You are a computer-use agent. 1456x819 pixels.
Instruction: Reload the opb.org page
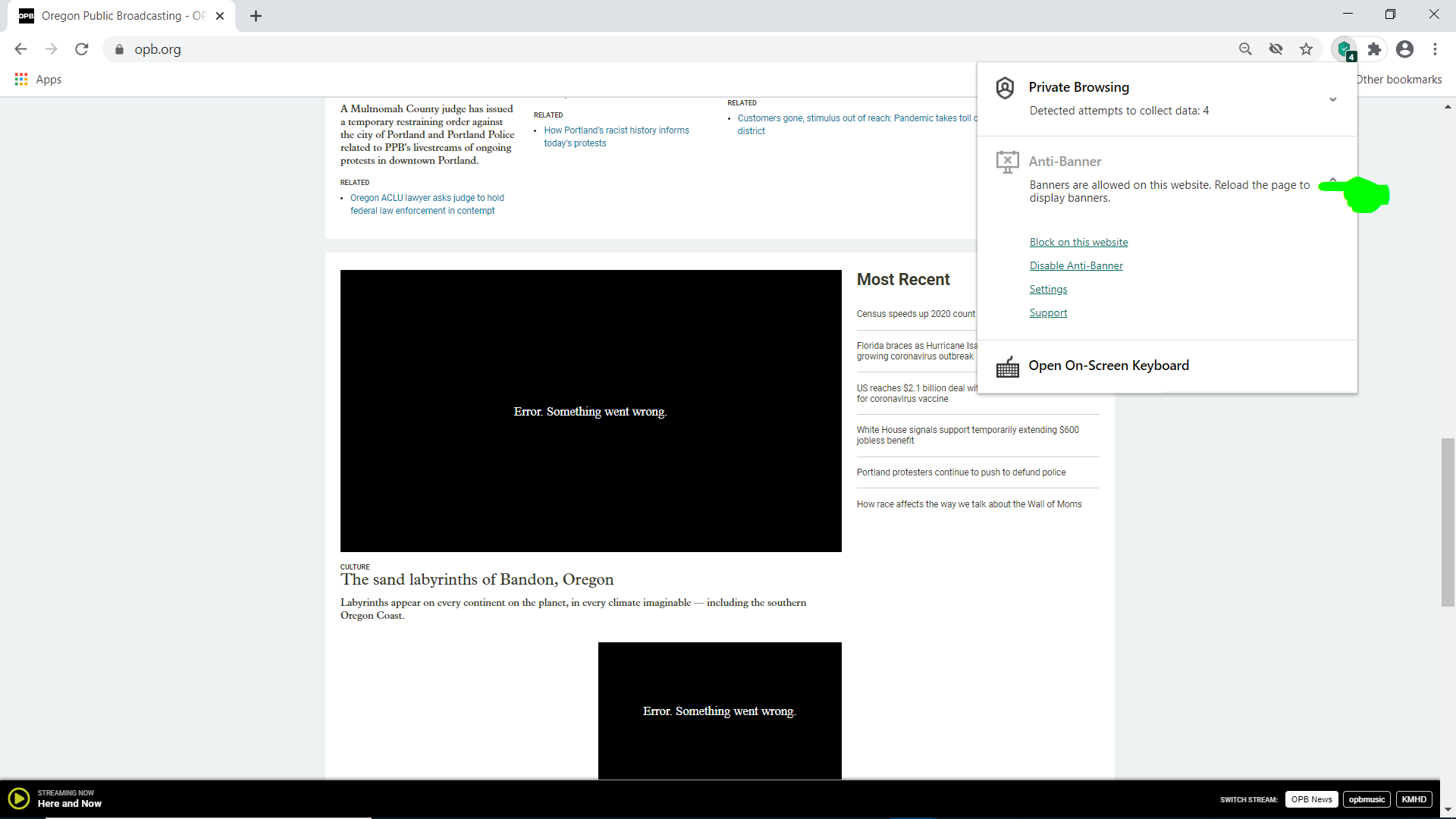coord(82,49)
